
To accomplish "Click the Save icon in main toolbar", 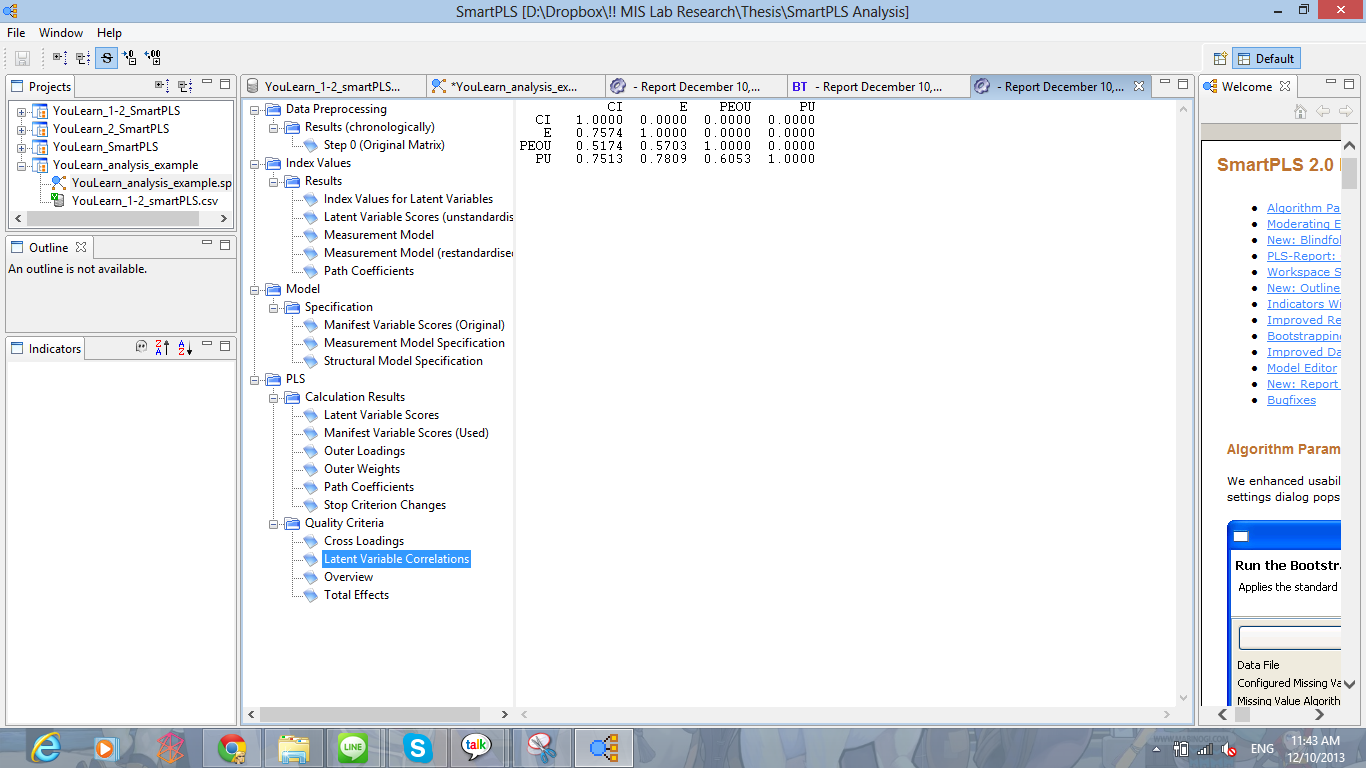I will [x=22, y=58].
